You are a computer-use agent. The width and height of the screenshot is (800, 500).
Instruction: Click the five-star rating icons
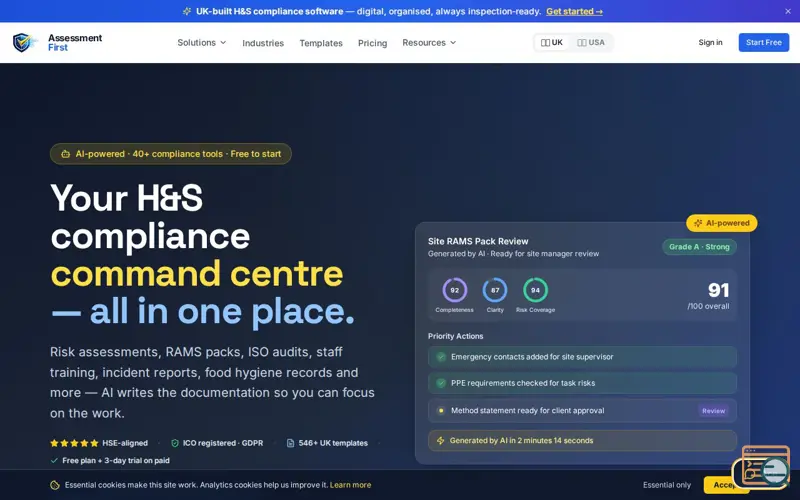pyautogui.click(x=74, y=443)
